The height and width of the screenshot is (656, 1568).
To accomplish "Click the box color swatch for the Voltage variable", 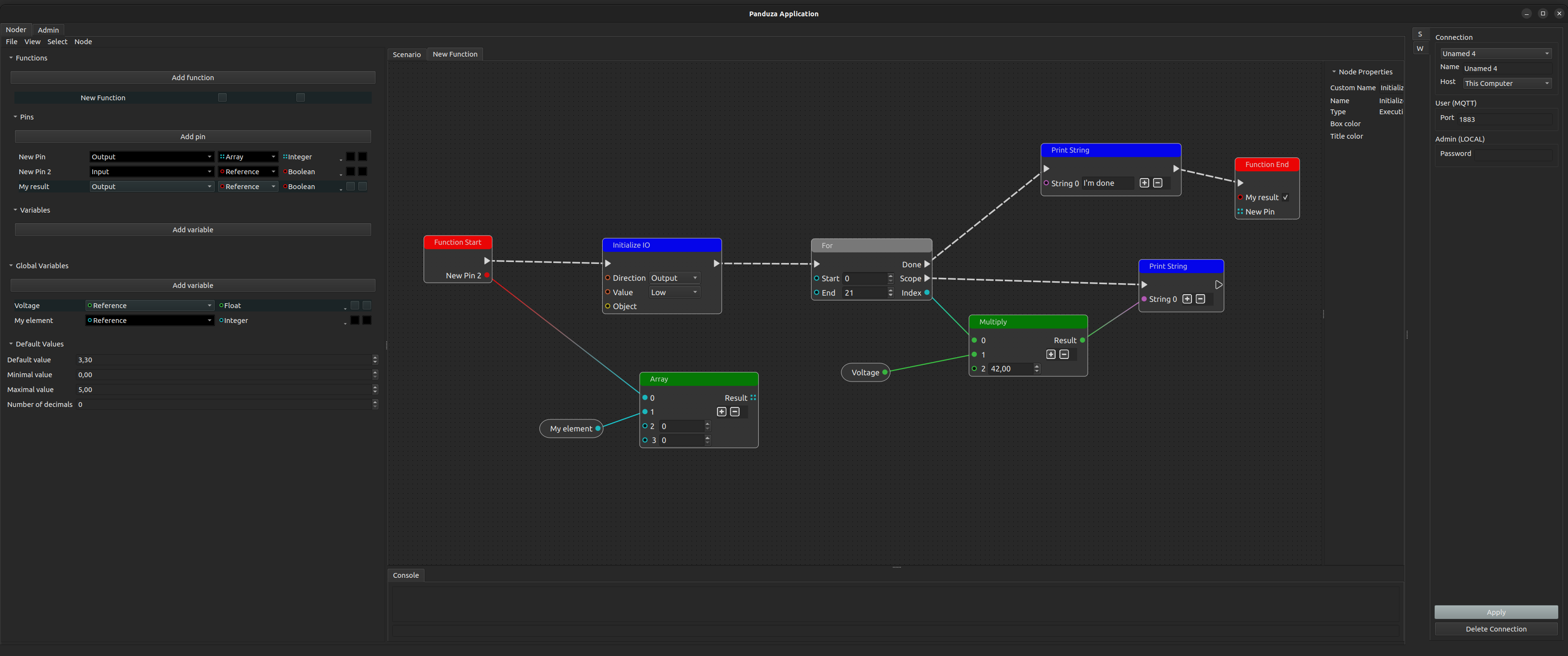I will pos(355,305).
